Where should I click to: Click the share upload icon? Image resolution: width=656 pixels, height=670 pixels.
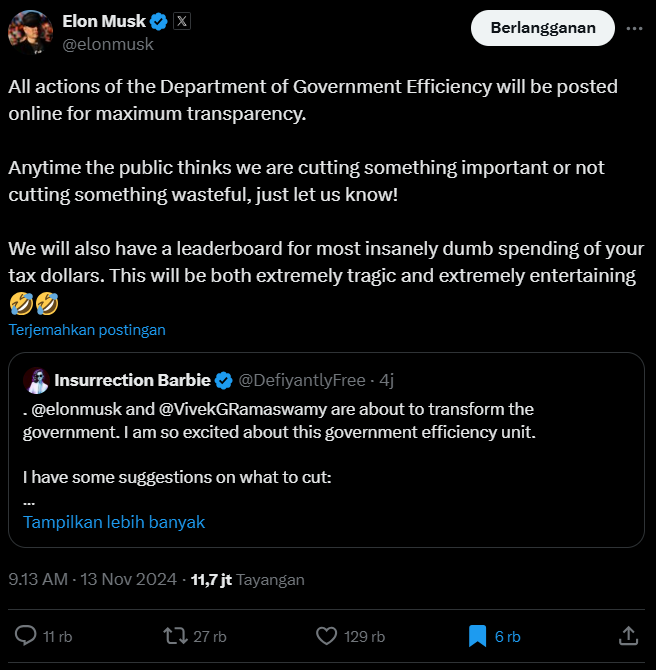pyautogui.click(x=628, y=635)
